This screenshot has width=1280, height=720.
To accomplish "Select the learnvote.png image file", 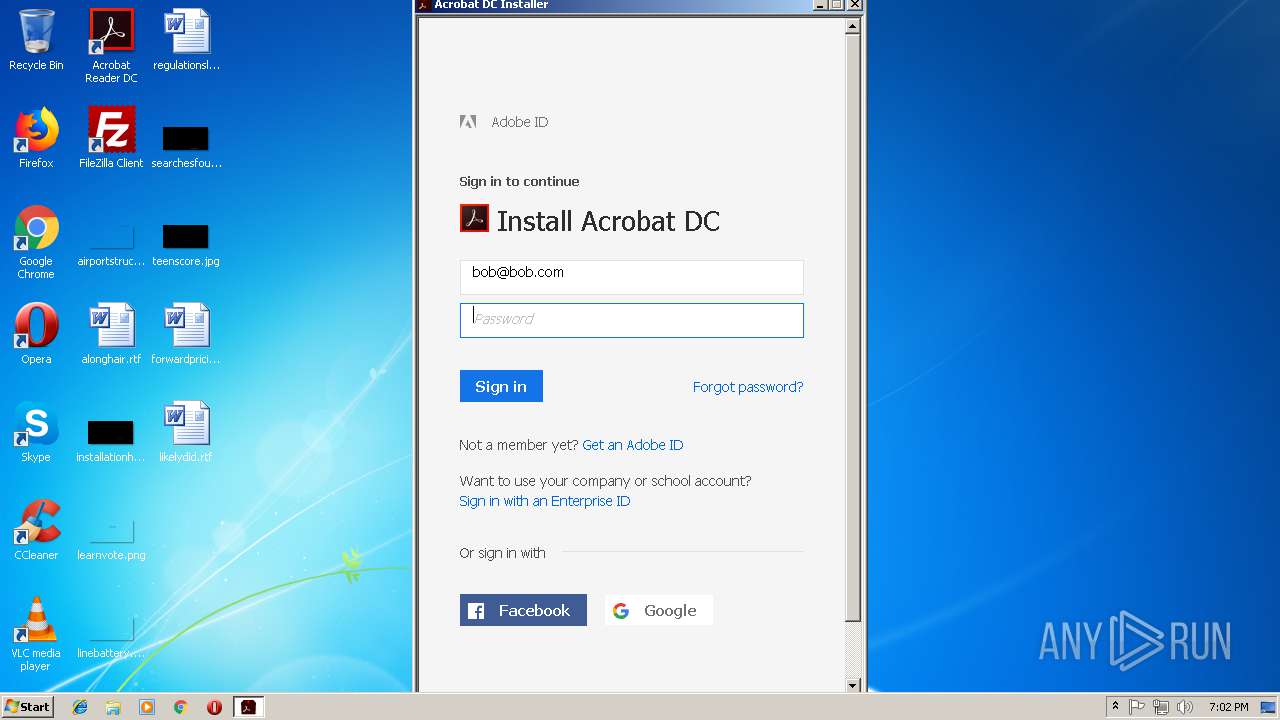I will [111, 540].
